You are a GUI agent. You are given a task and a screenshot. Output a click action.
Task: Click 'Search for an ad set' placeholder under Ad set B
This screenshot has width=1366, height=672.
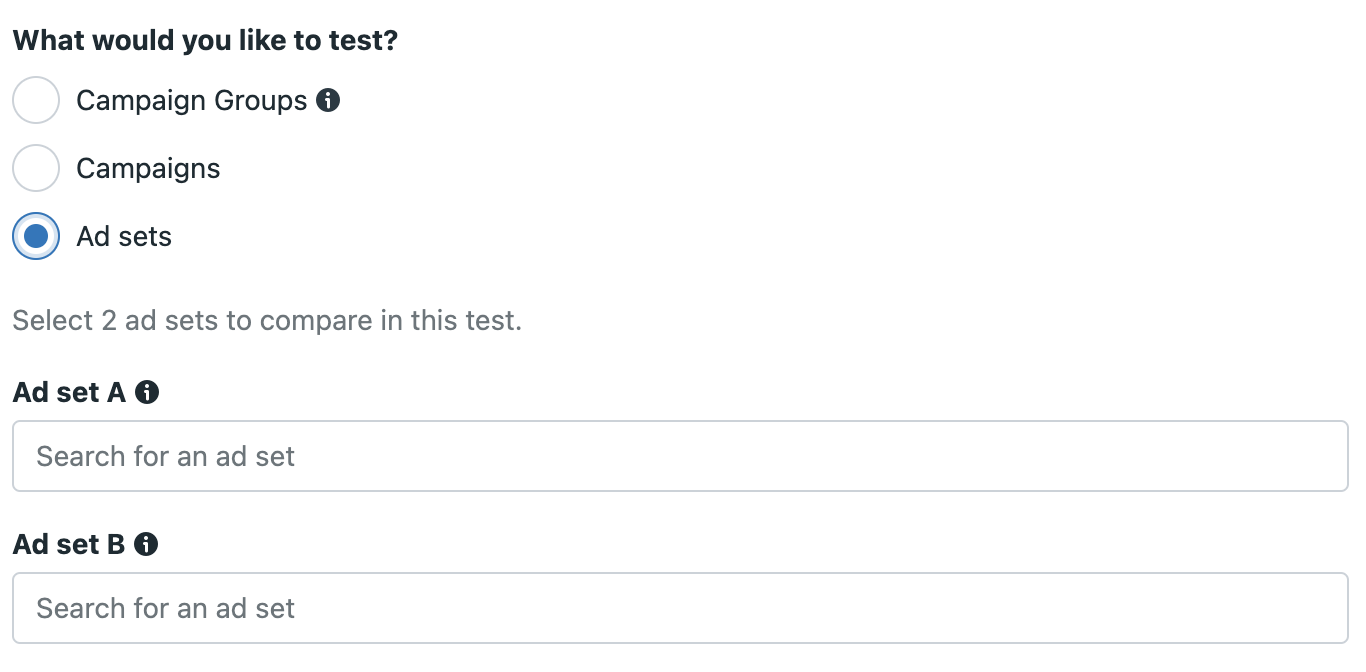coord(166,609)
